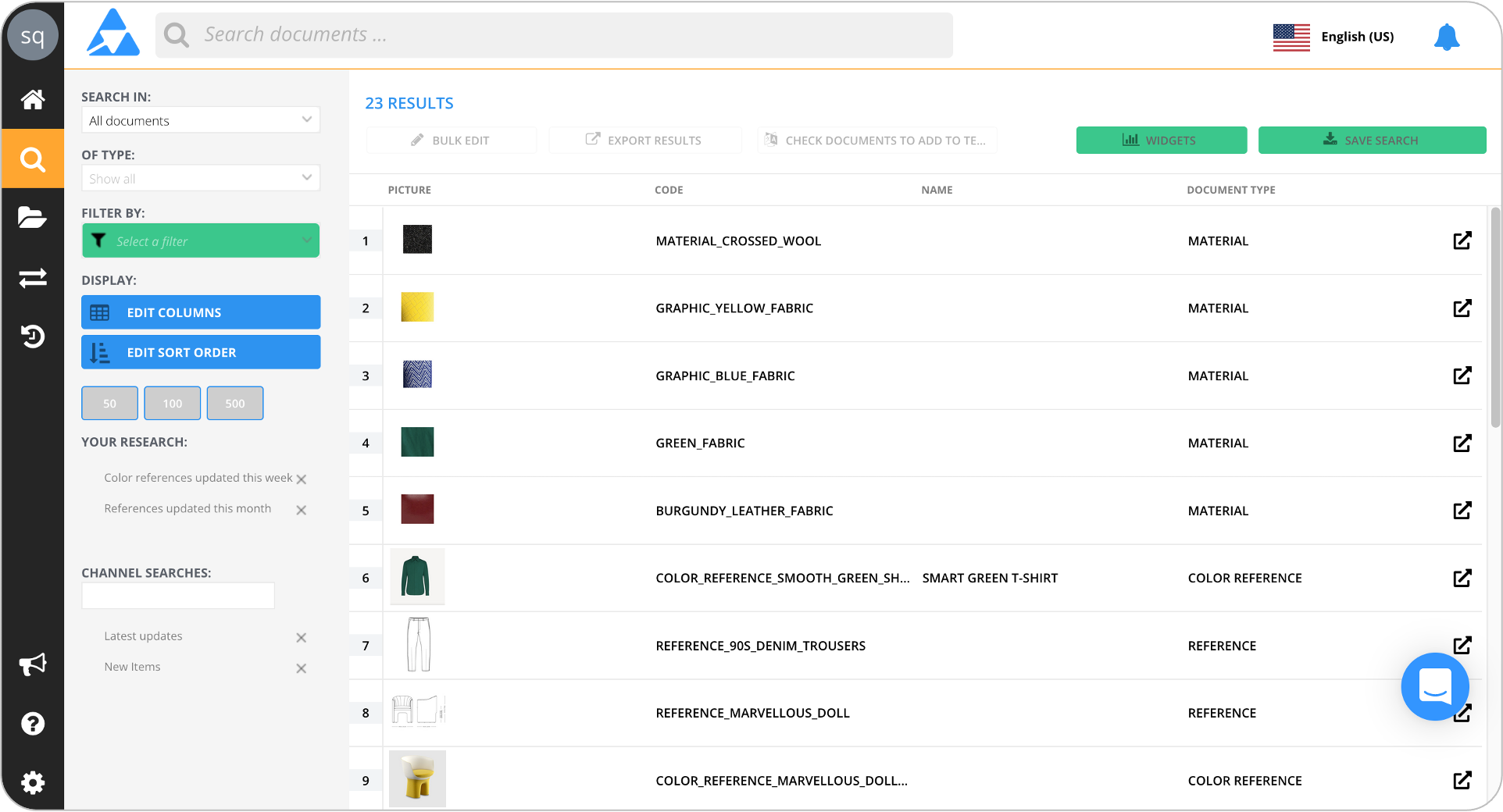Image resolution: width=1503 pixels, height=812 pixels.
Task: Open MATERIAL_CROSSED_WOOL in new window icon
Action: pyautogui.click(x=1462, y=240)
